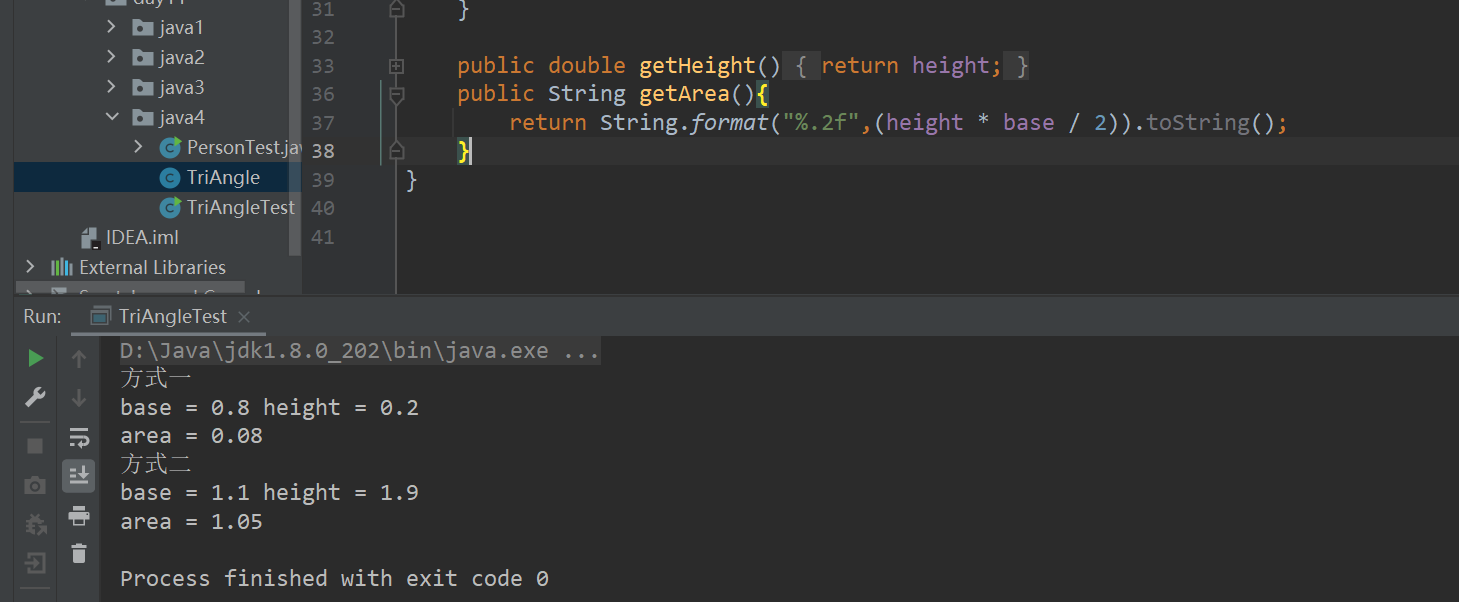Expand the folded getHeight method

pyautogui.click(x=396, y=66)
